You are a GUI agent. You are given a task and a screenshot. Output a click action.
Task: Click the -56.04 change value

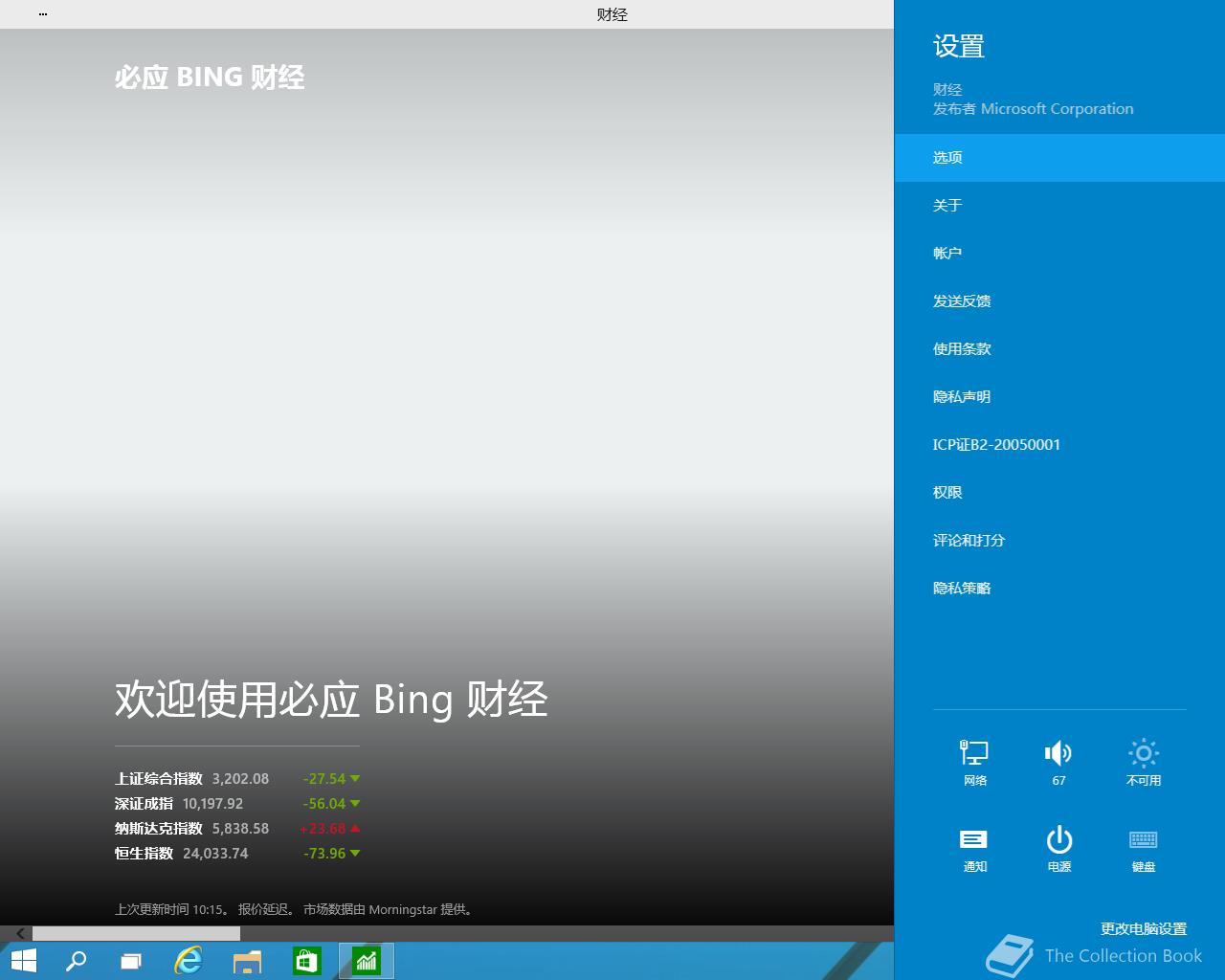click(324, 804)
